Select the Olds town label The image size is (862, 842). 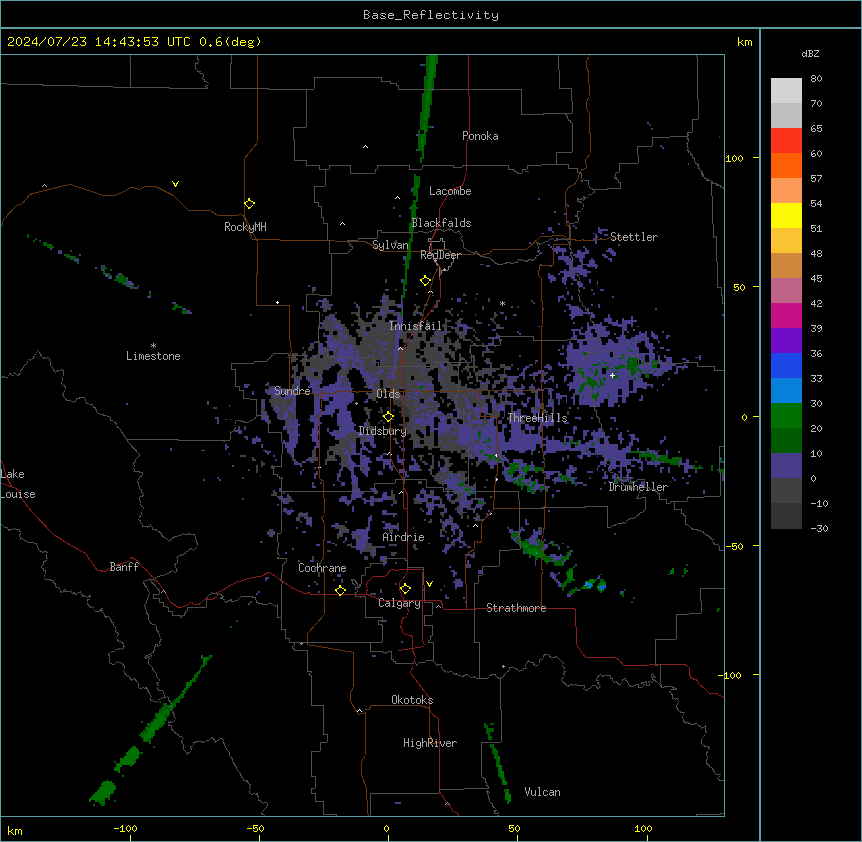tap(388, 394)
